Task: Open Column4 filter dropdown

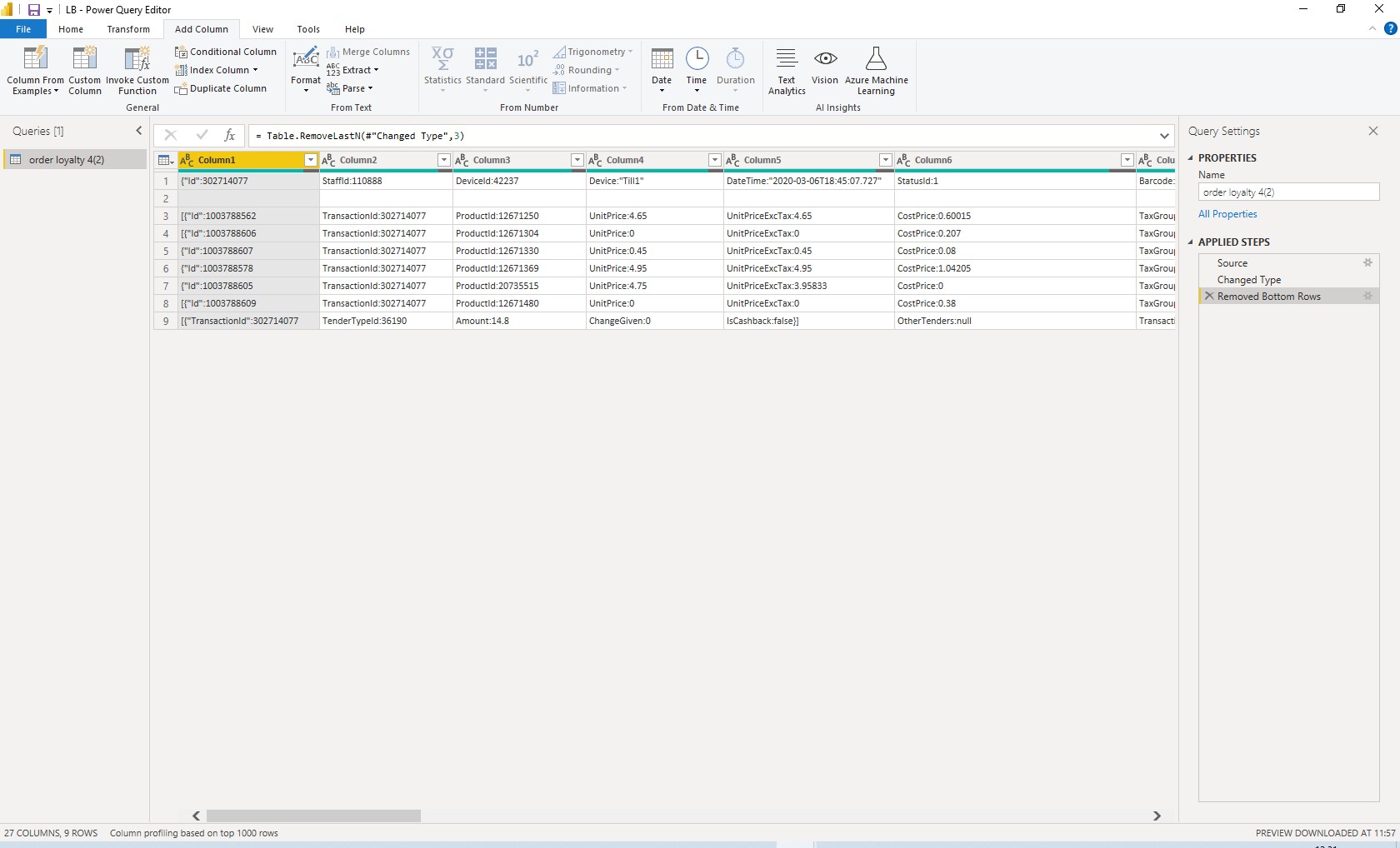Action: point(714,160)
